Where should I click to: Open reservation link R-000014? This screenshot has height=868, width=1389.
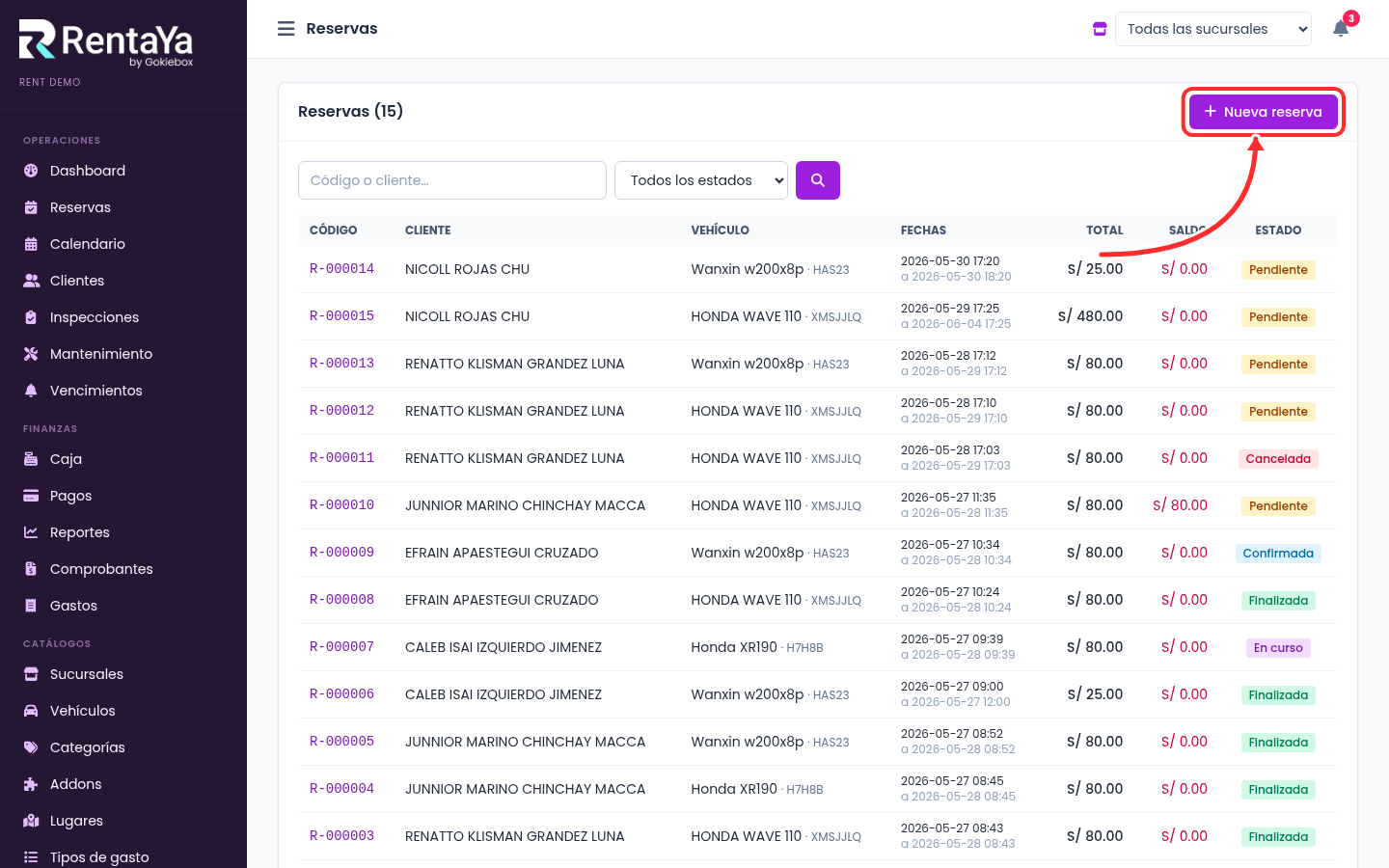click(341, 269)
